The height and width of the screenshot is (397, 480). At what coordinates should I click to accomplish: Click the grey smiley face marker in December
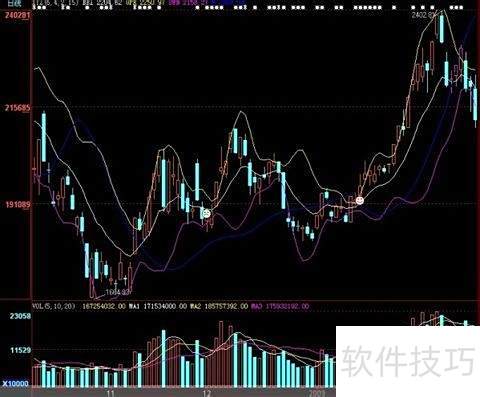click(x=207, y=214)
